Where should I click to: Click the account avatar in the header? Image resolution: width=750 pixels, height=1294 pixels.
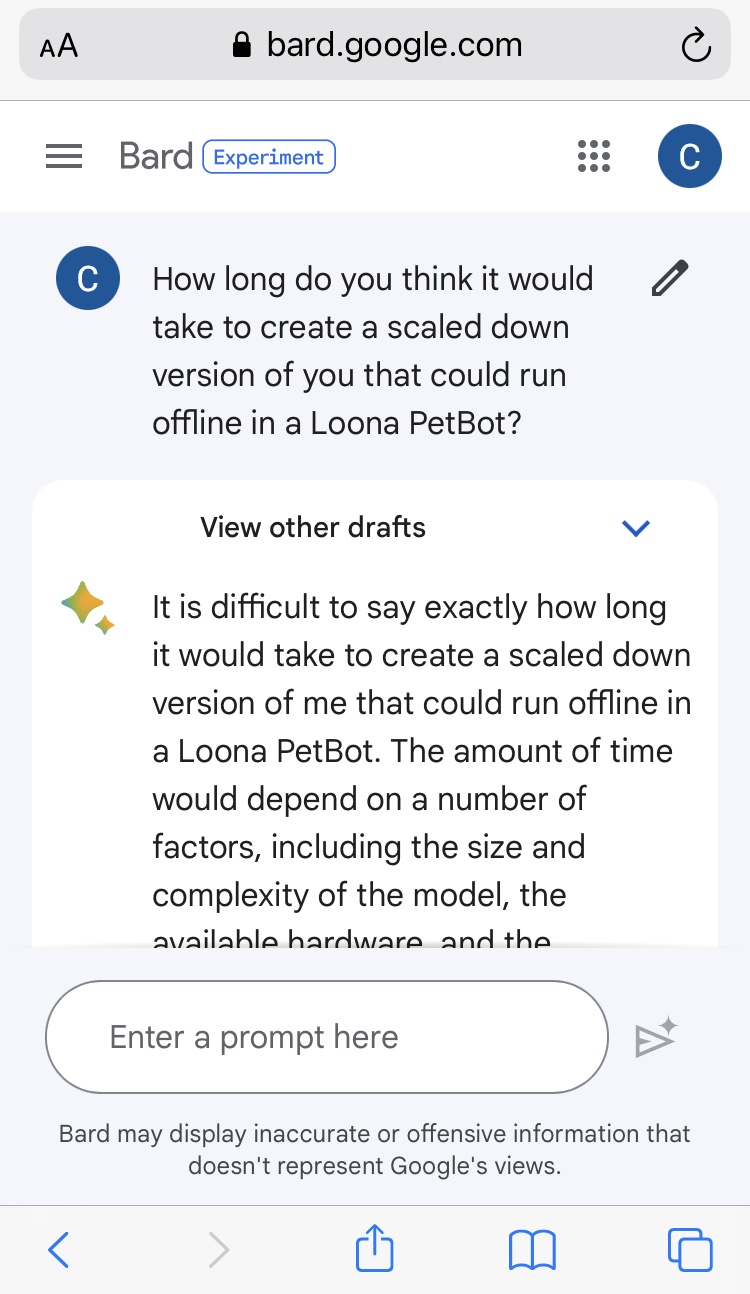click(689, 157)
